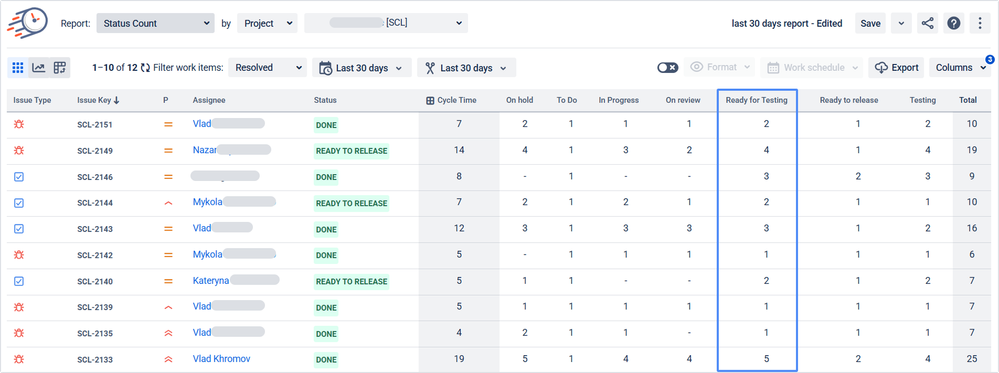The width and height of the screenshot is (999, 373).
Task: Click the last 30 days report - Edited title
Action: click(787, 24)
